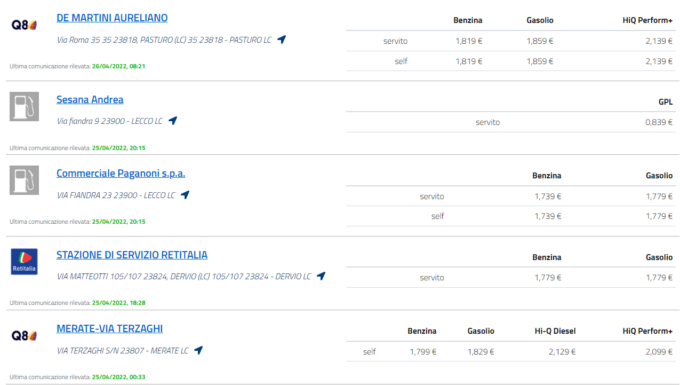The image size is (680, 385).
Task: Click the Hi-Q Diesel price 2,129 €
Action: click(x=562, y=352)
